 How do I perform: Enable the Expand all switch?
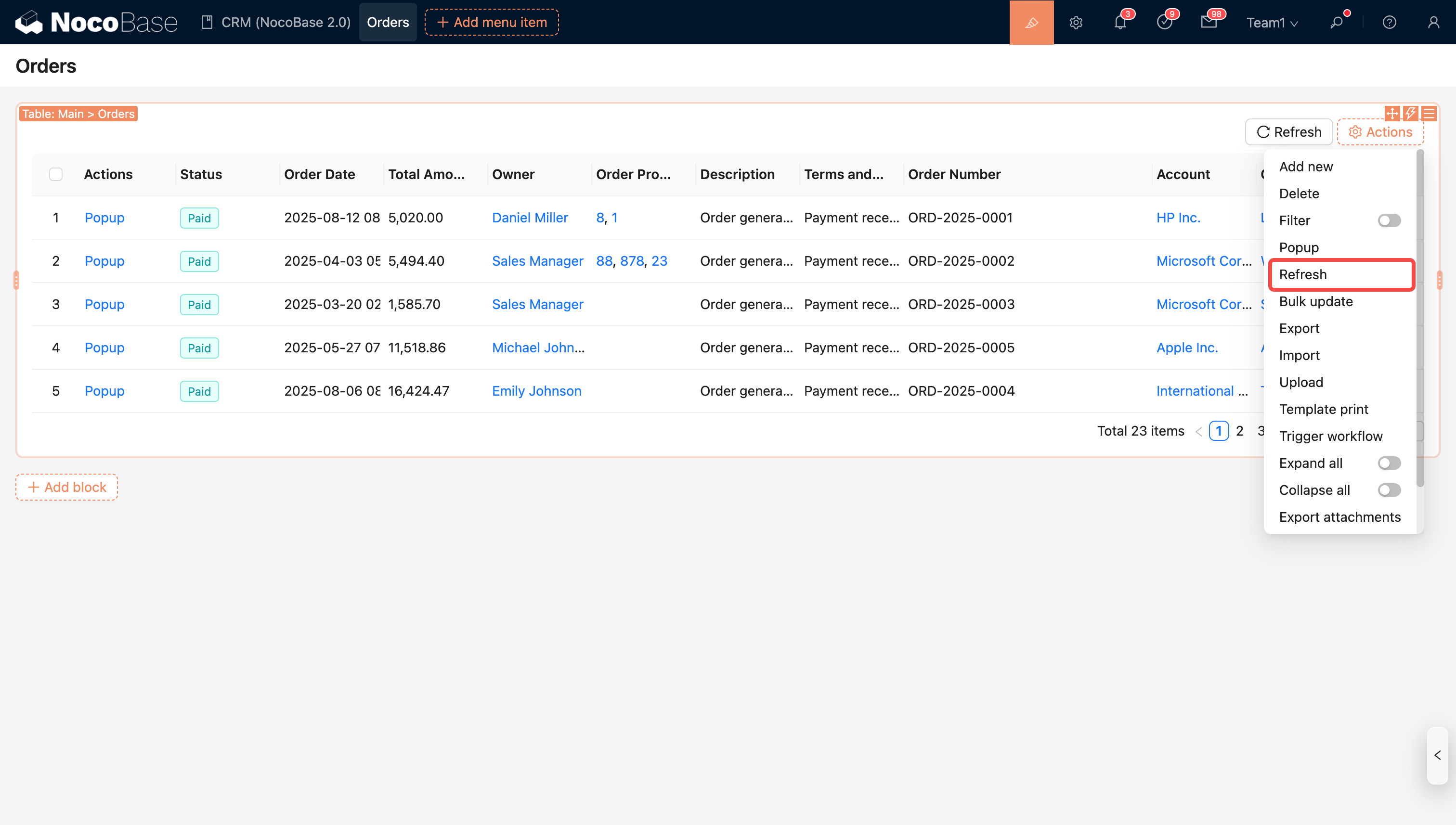pos(1389,463)
